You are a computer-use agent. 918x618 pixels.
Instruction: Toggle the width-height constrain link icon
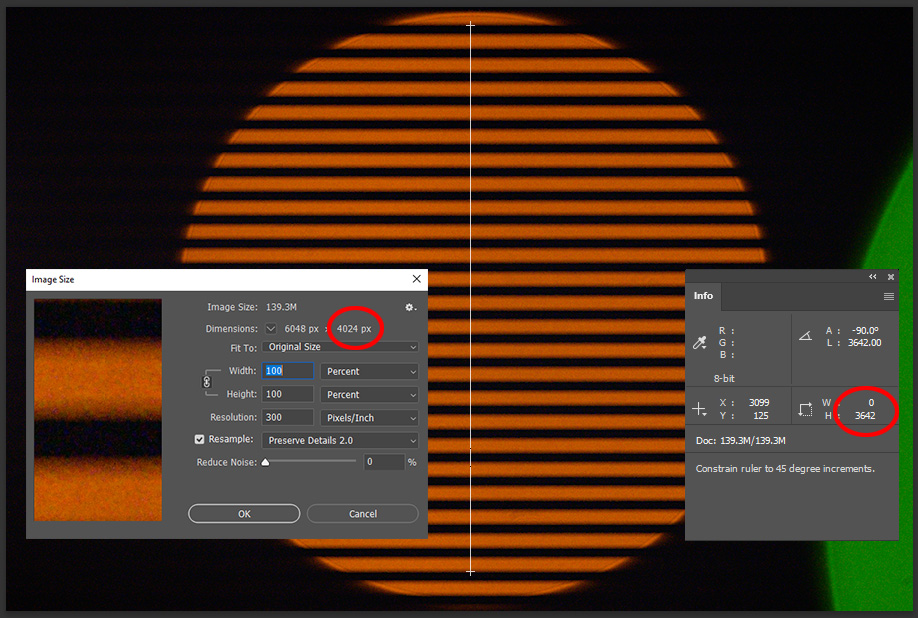pos(207,382)
